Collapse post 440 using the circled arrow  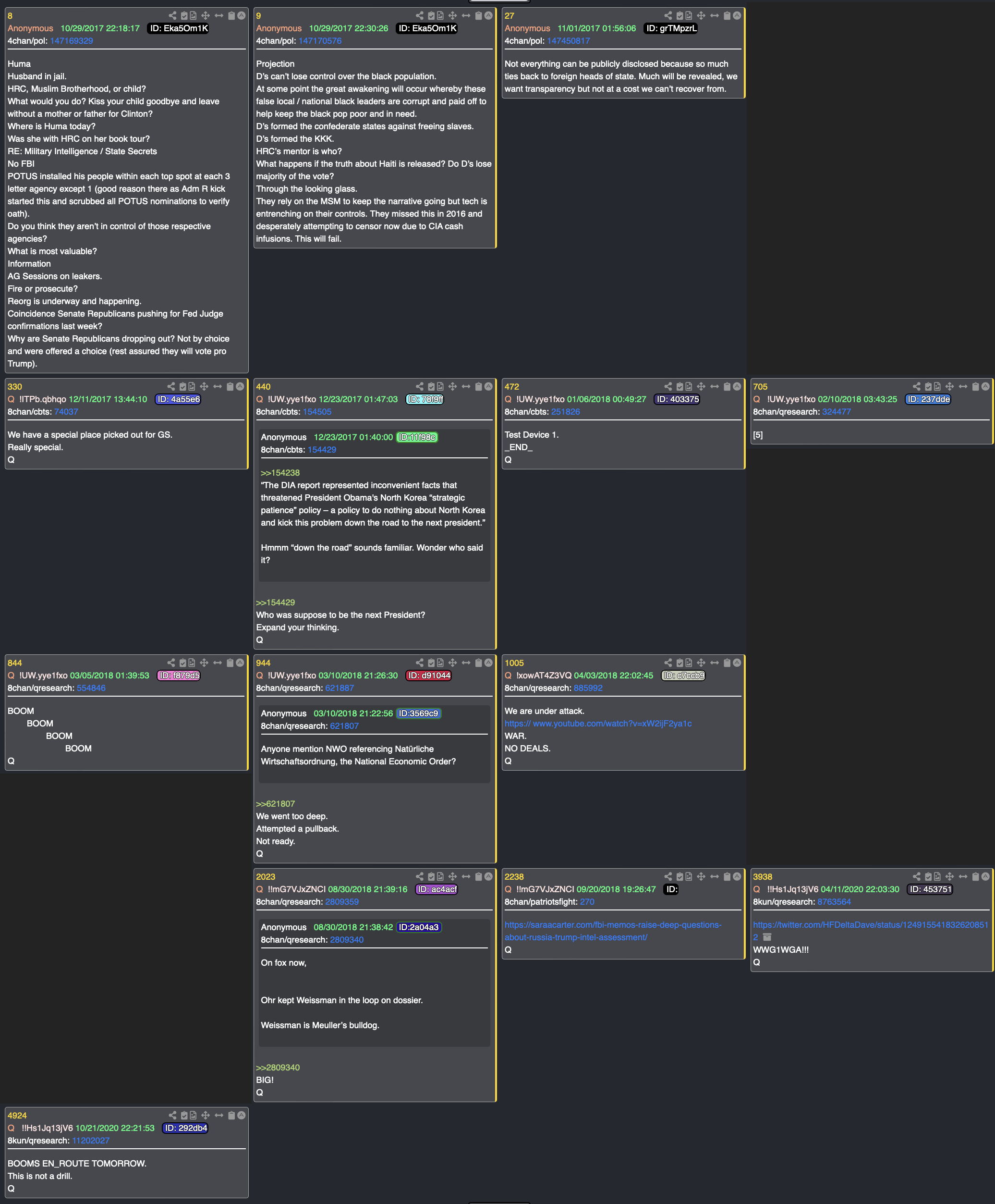(488, 386)
